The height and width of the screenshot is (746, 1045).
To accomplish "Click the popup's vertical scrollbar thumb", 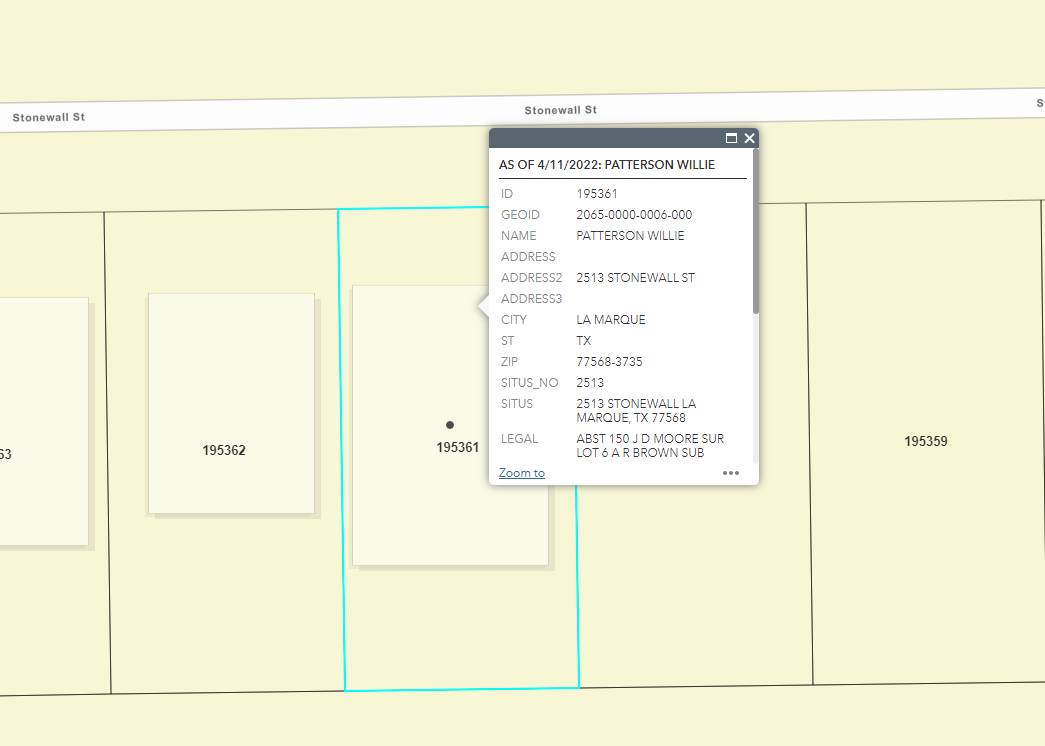I will pyautogui.click(x=756, y=230).
